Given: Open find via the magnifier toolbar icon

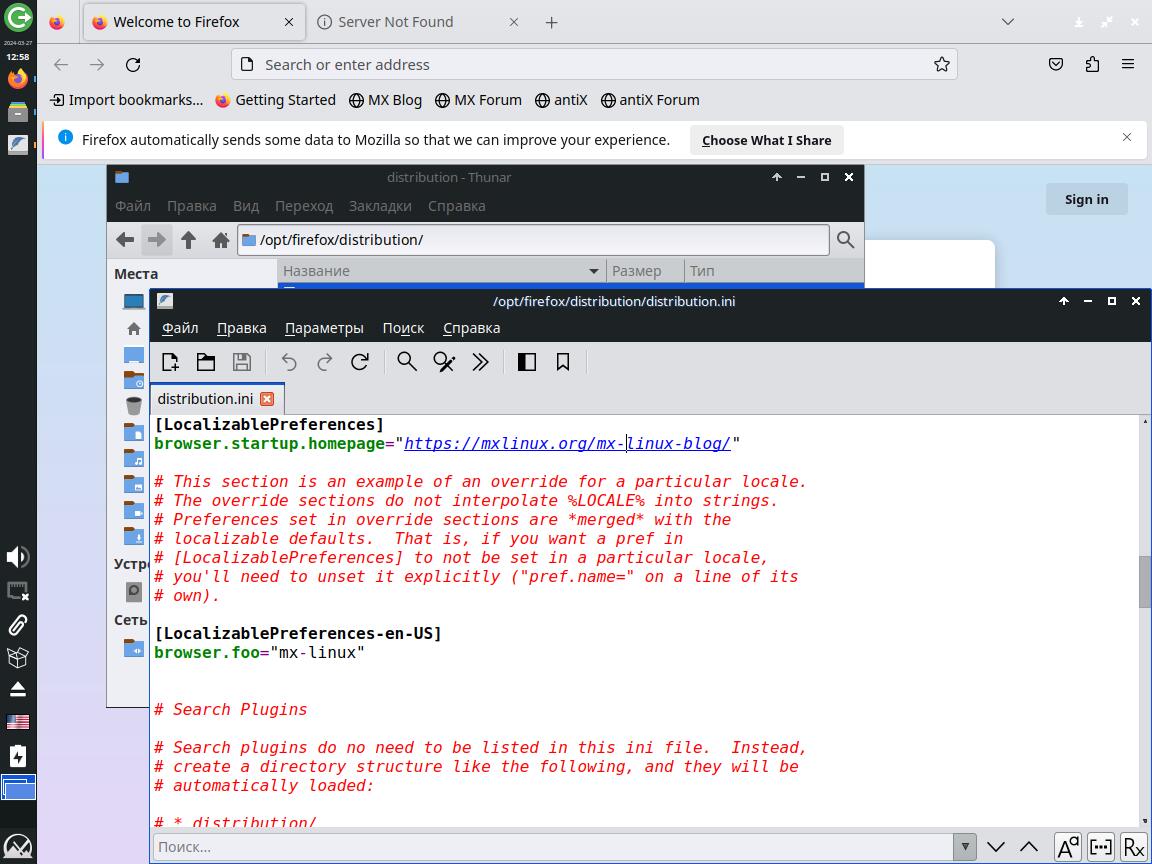Looking at the screenshot, I should click(x=407, y=362).
